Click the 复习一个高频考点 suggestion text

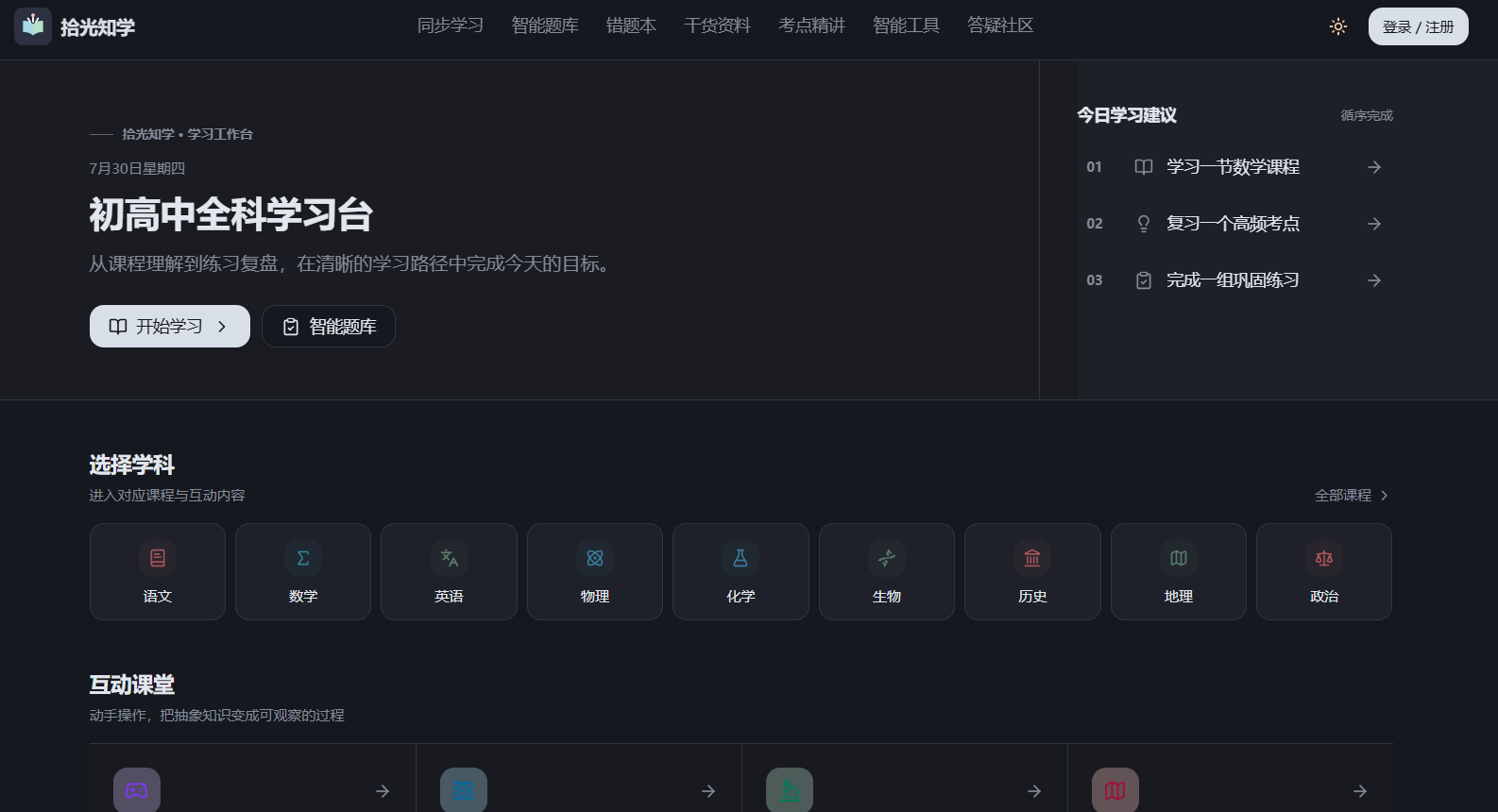[1233, 224]
